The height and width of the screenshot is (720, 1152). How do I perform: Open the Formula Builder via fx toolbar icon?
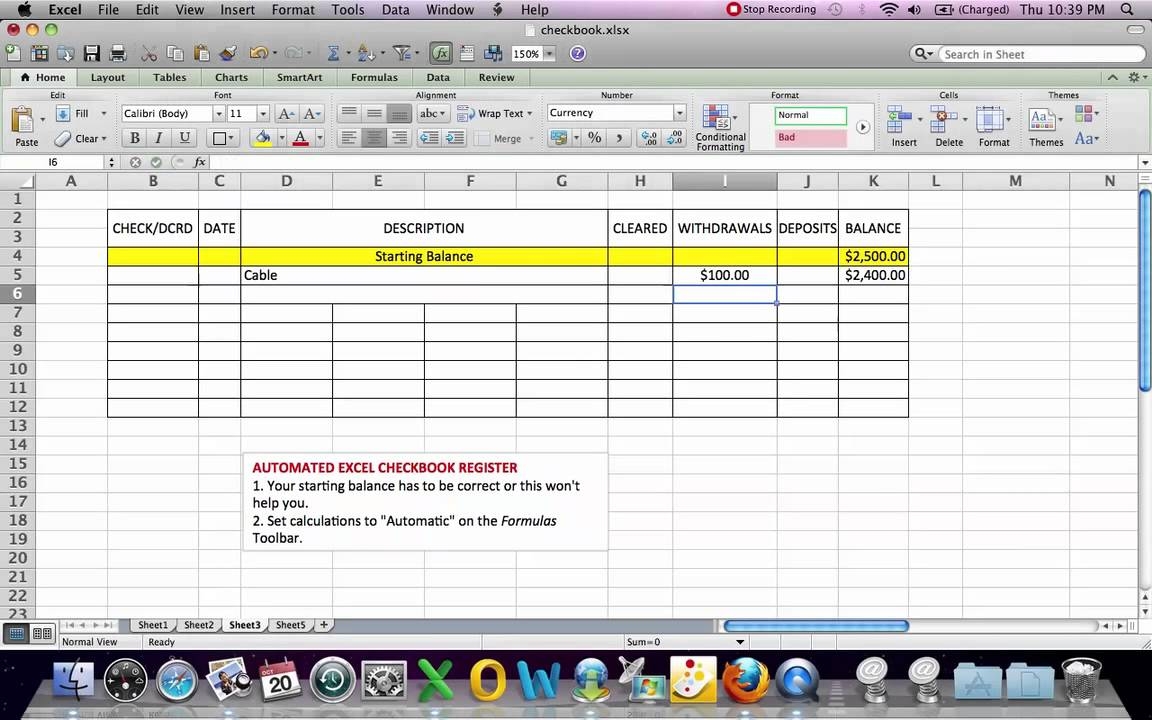click(x=441, y=53)
